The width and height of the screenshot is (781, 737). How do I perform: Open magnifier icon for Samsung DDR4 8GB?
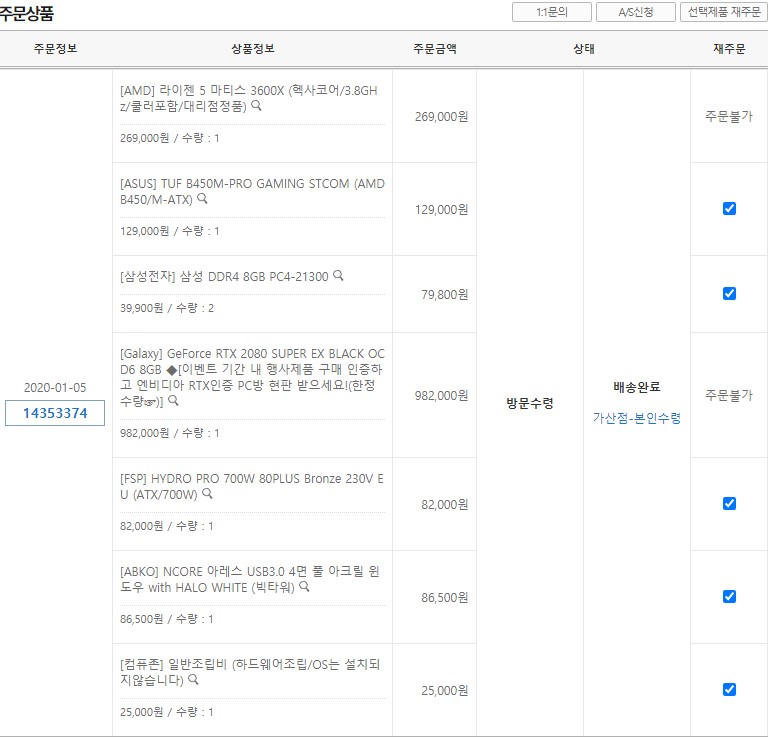338,276
